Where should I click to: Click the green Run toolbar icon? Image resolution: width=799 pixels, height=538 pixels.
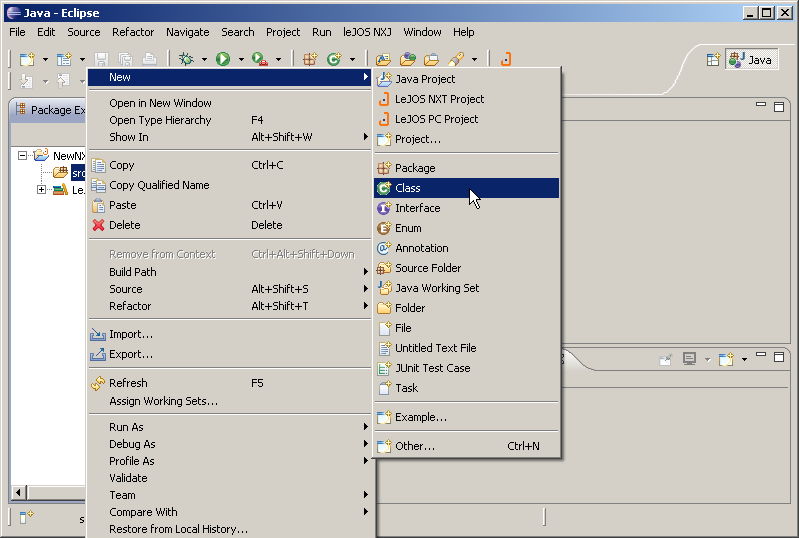(x=223, y=59)
